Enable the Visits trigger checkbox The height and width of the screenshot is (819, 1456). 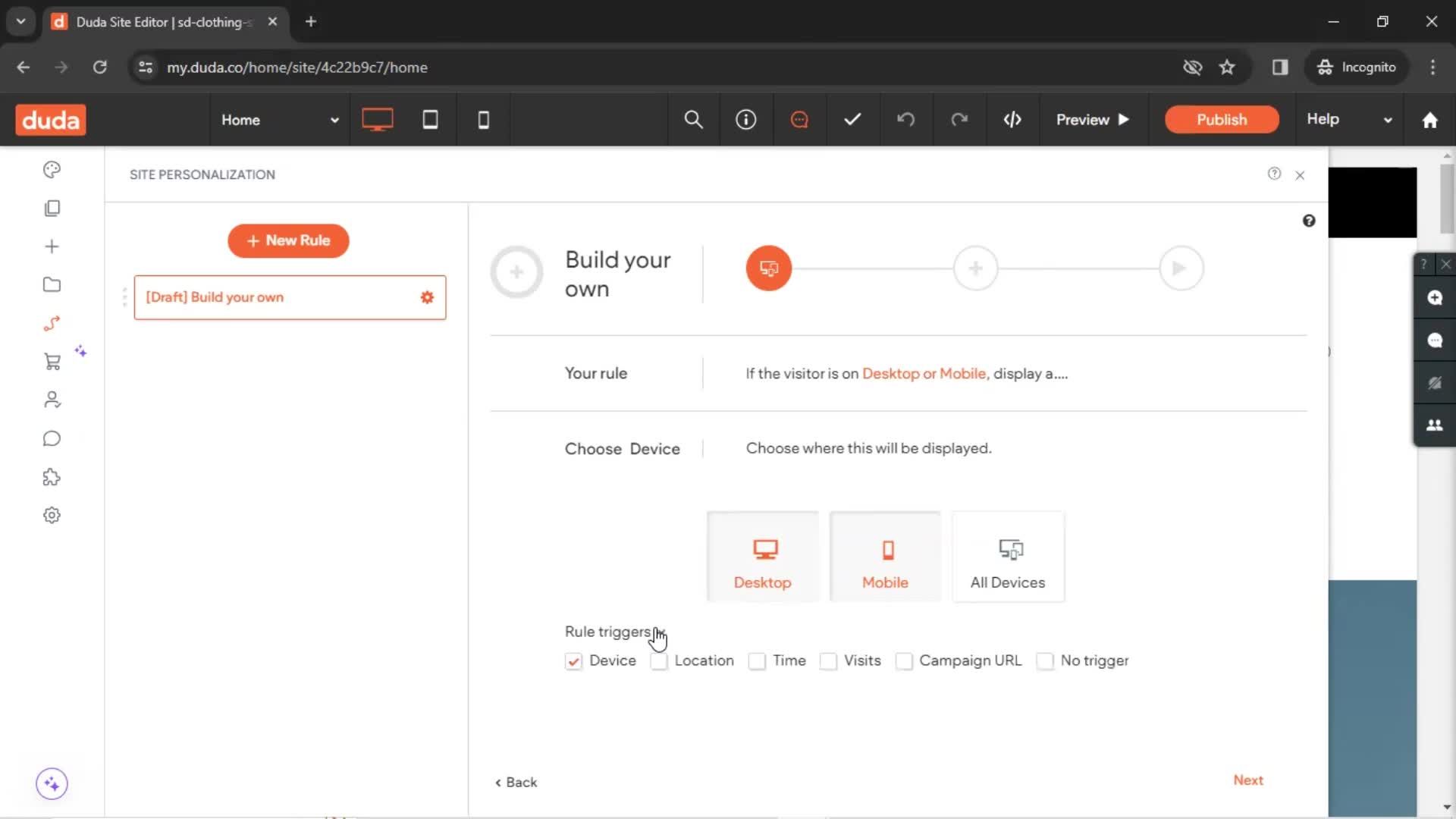click(828, 661)
